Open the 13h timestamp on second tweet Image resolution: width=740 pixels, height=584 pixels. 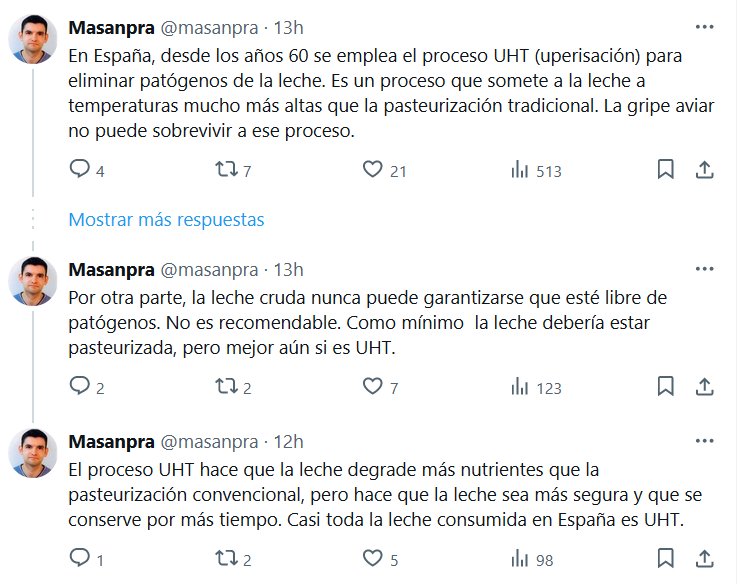(288, 269)
